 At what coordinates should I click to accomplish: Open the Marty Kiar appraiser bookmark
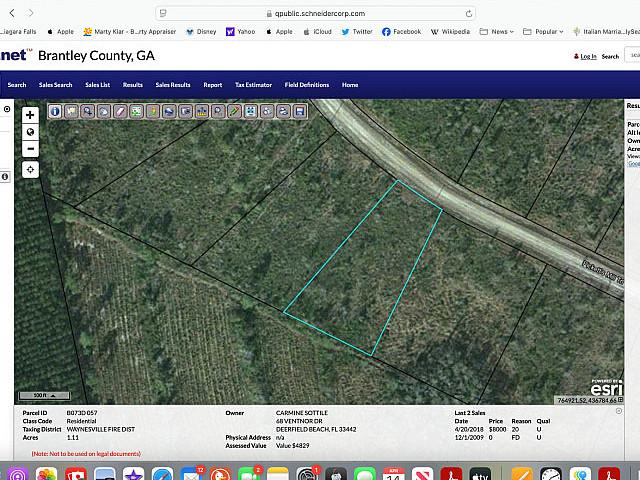(x=129, y=31)
